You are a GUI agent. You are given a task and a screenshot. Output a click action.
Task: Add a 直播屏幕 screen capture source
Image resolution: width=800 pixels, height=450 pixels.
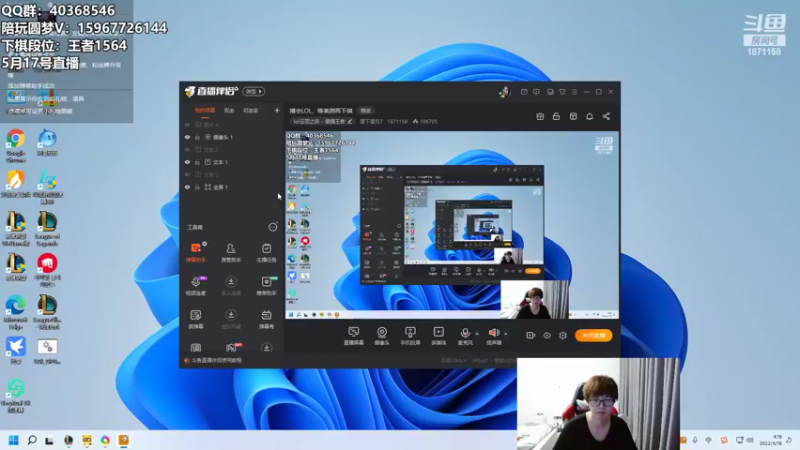coord(353,336)
